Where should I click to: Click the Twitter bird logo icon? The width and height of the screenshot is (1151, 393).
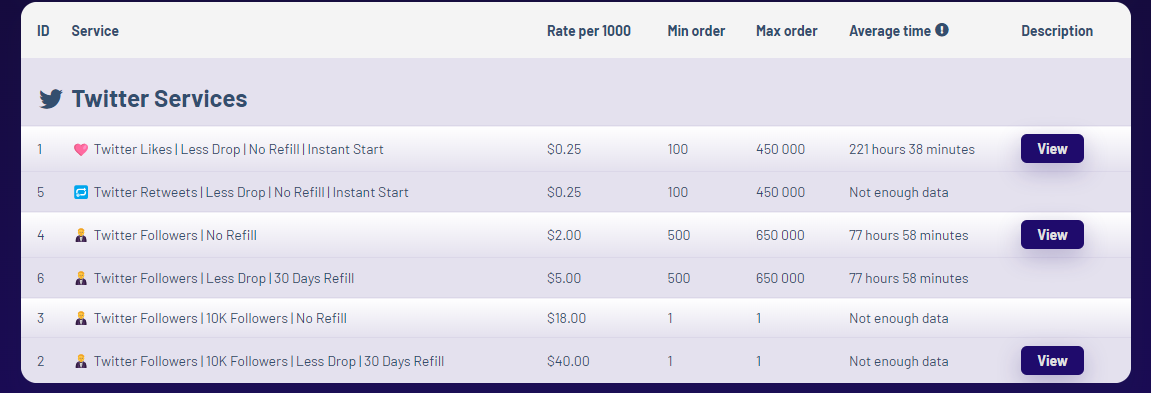click(x=51, y=99)
